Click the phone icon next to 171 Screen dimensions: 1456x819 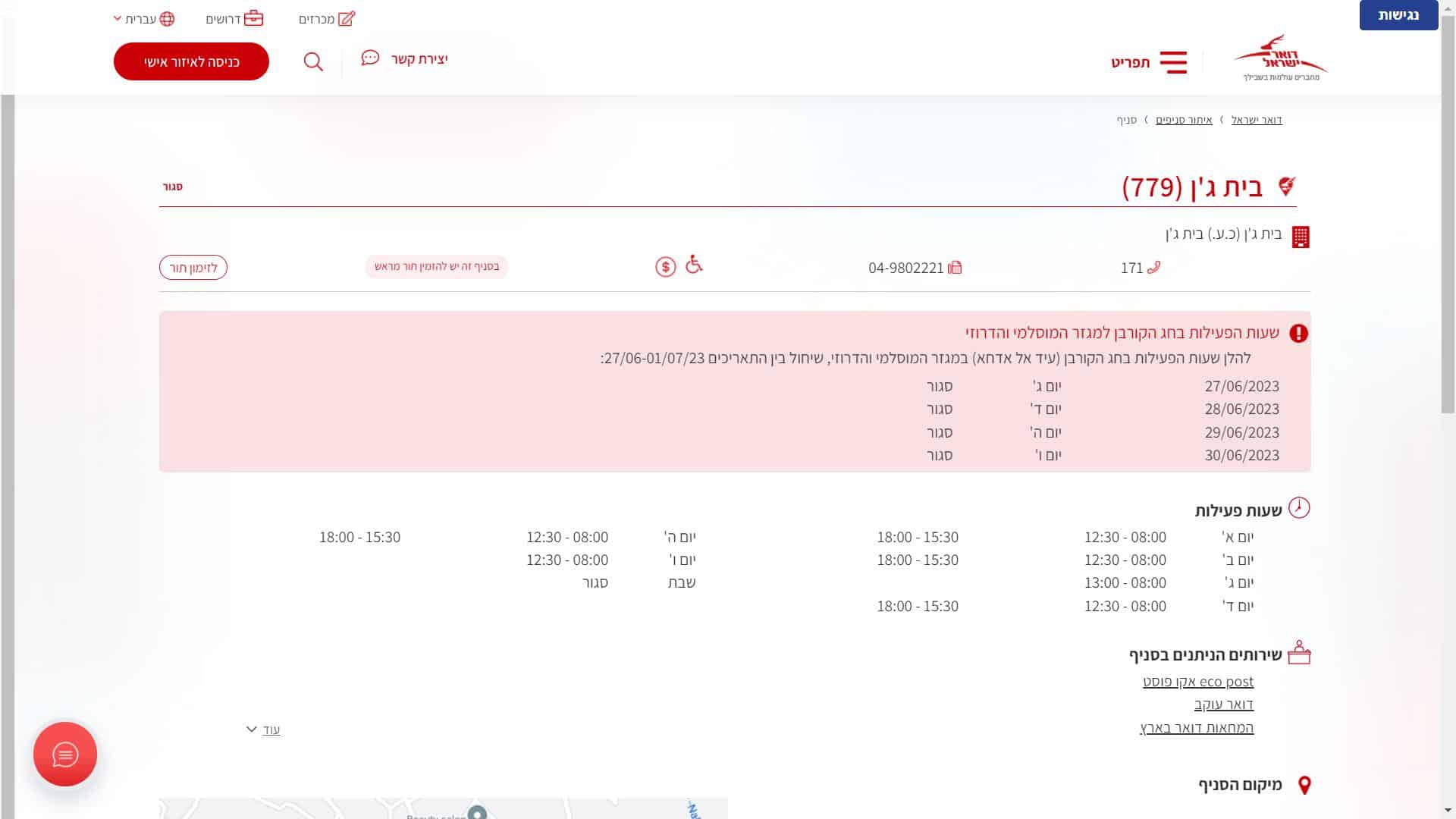point(1154,267)
